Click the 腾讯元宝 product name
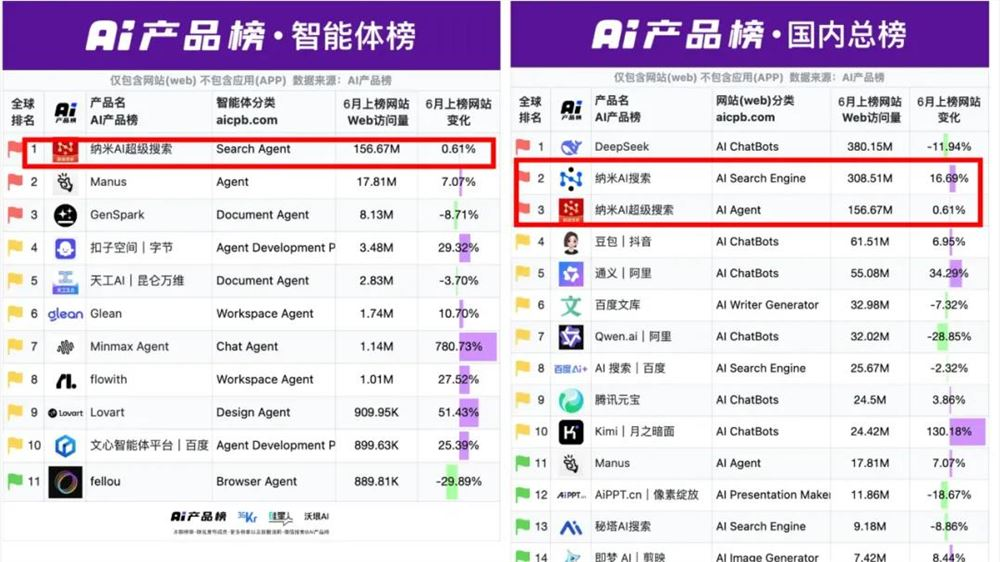Viewport: 1000px width, 562px height. pyautogui.click(x=617, y=401)
